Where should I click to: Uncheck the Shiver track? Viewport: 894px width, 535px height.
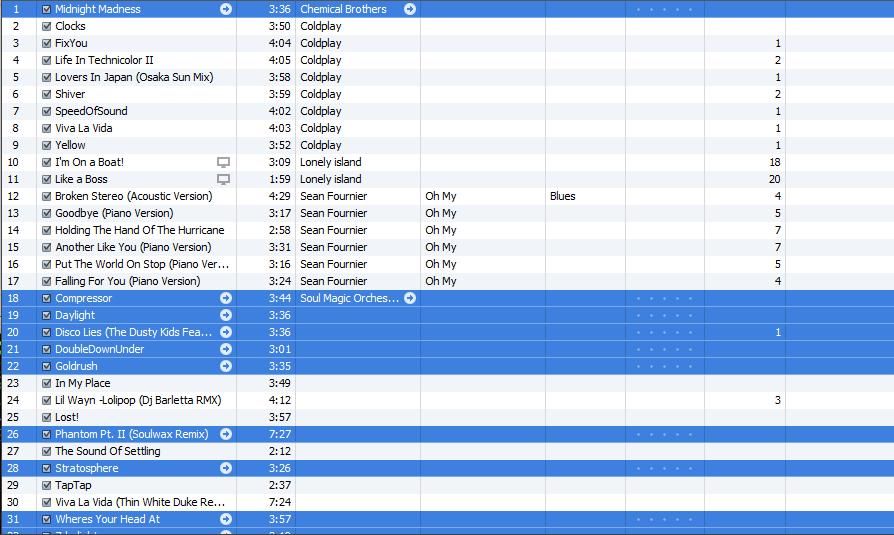[x=47, y=95]
